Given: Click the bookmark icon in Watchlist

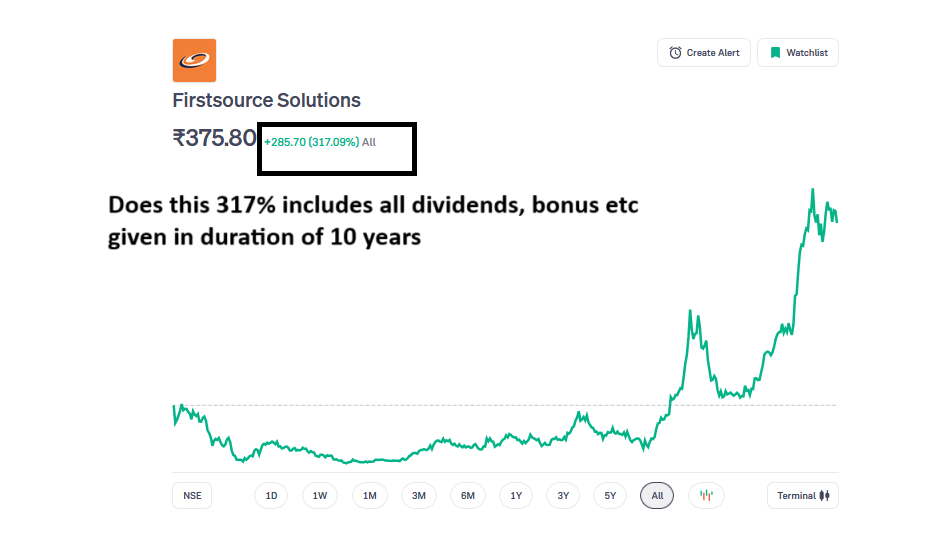Looking at the screenshot, I should point(775,53).
